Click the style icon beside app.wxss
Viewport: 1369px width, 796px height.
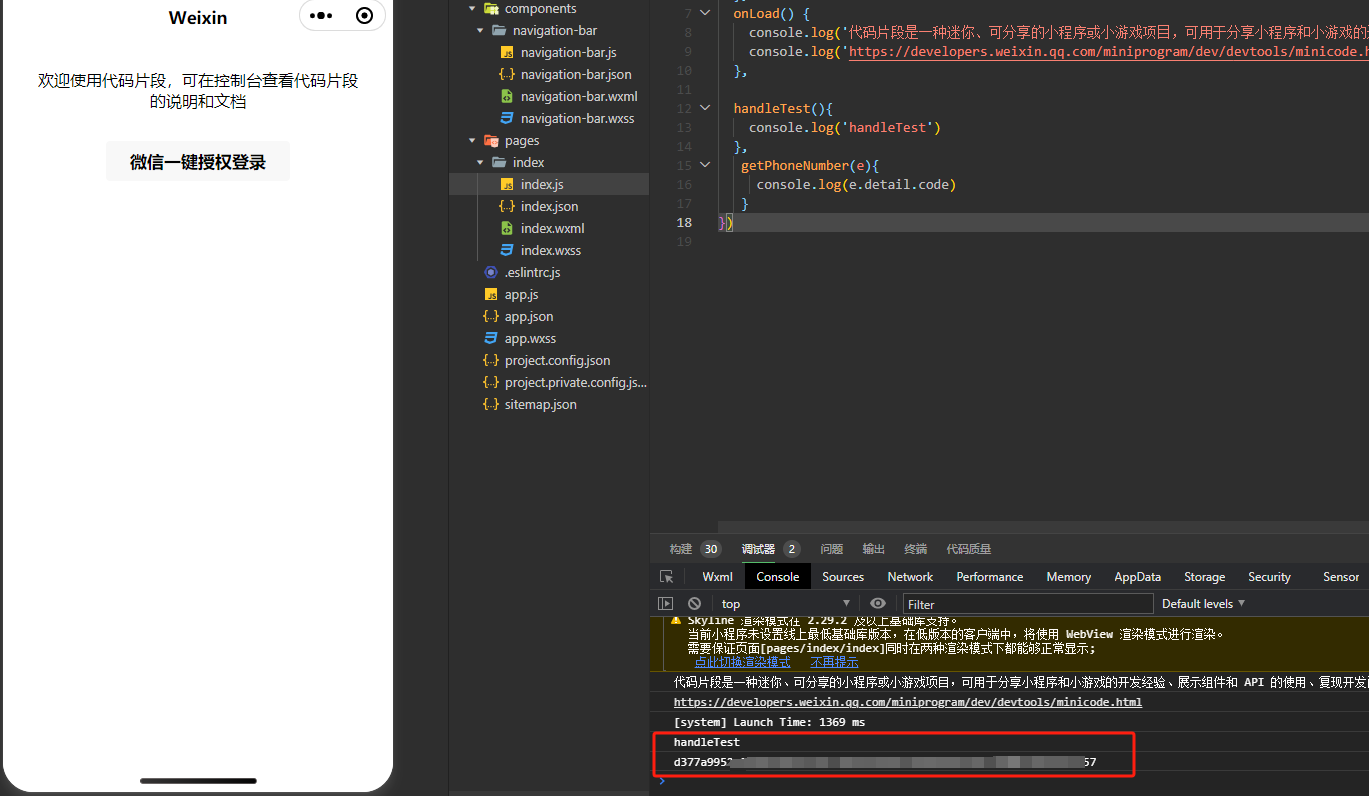tap(491, 339)
